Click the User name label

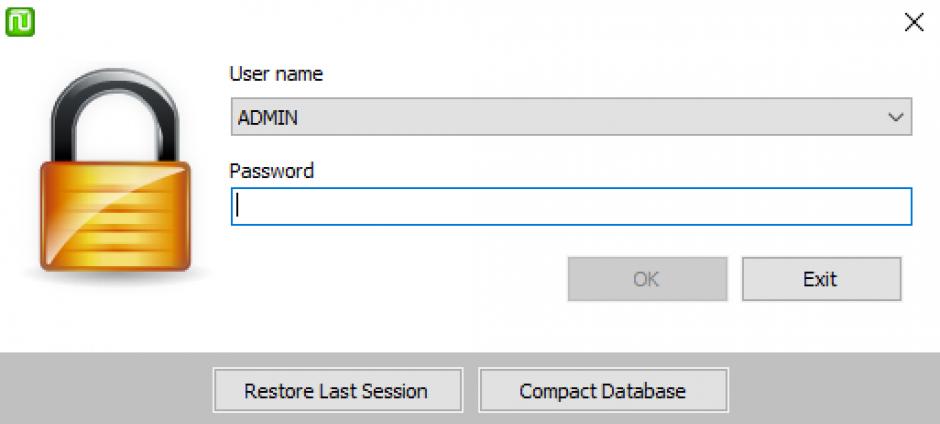pyautogui.click(x=276, y=74)
